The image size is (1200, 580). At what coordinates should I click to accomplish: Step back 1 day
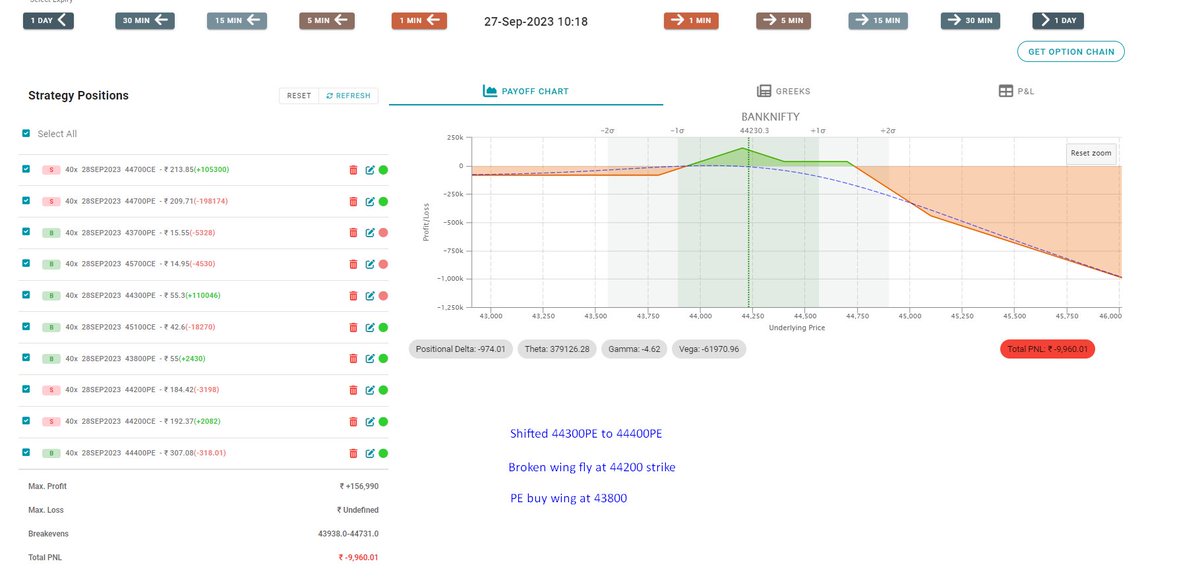click(49, 20)
